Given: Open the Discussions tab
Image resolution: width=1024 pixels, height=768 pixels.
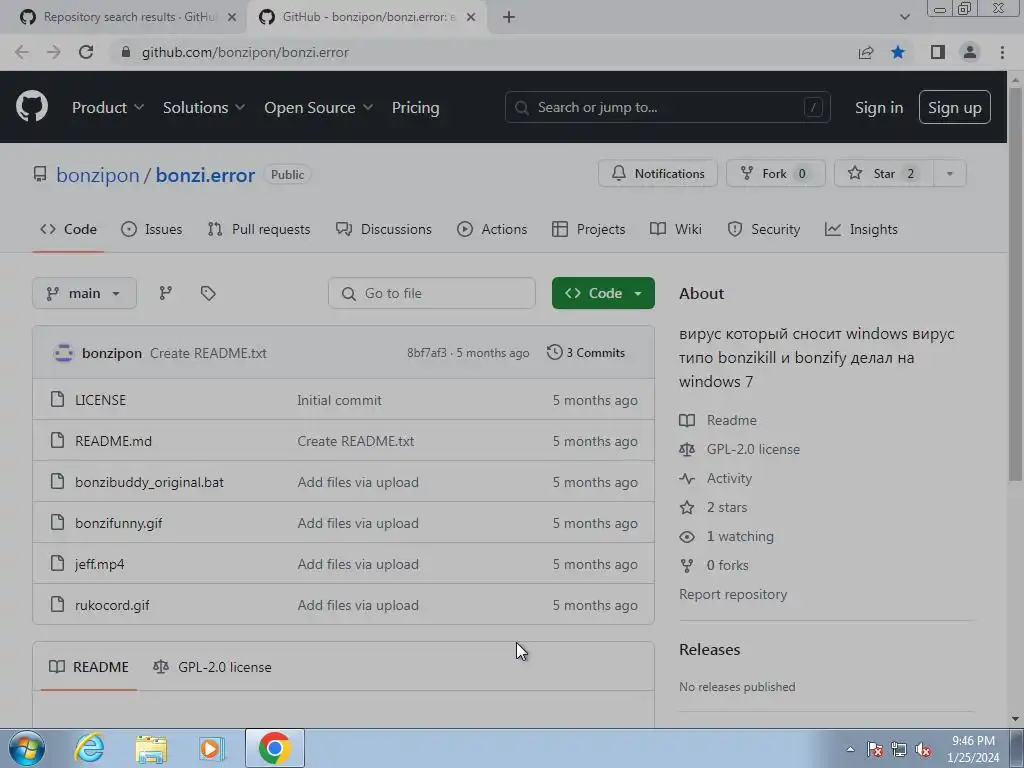Looking at the screenshot, I should (x=383, y=229).
